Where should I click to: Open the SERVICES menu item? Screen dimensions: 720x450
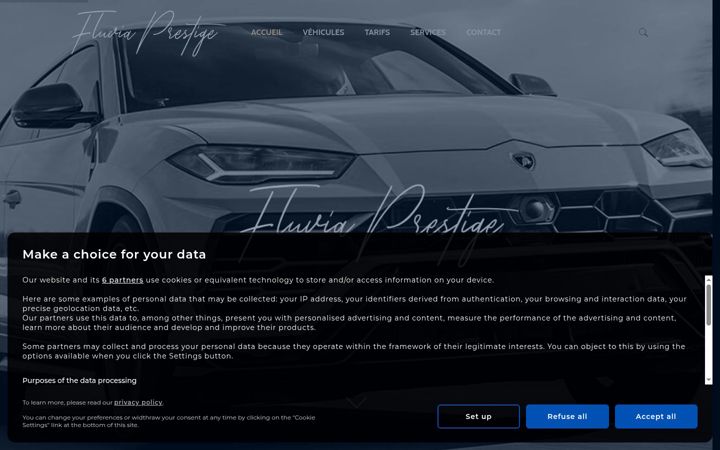click(428, 32)
